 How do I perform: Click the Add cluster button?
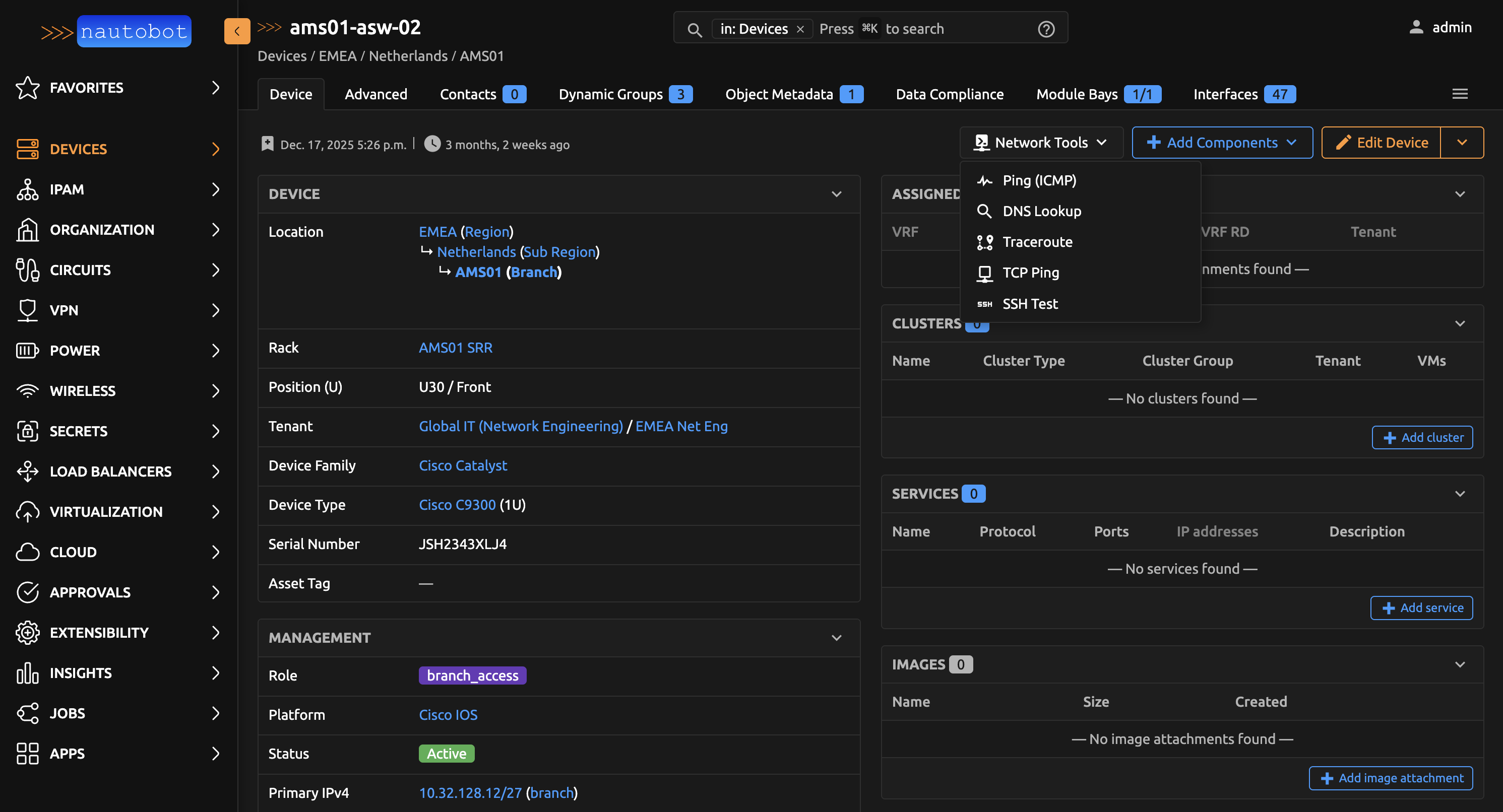[1422, 437]
